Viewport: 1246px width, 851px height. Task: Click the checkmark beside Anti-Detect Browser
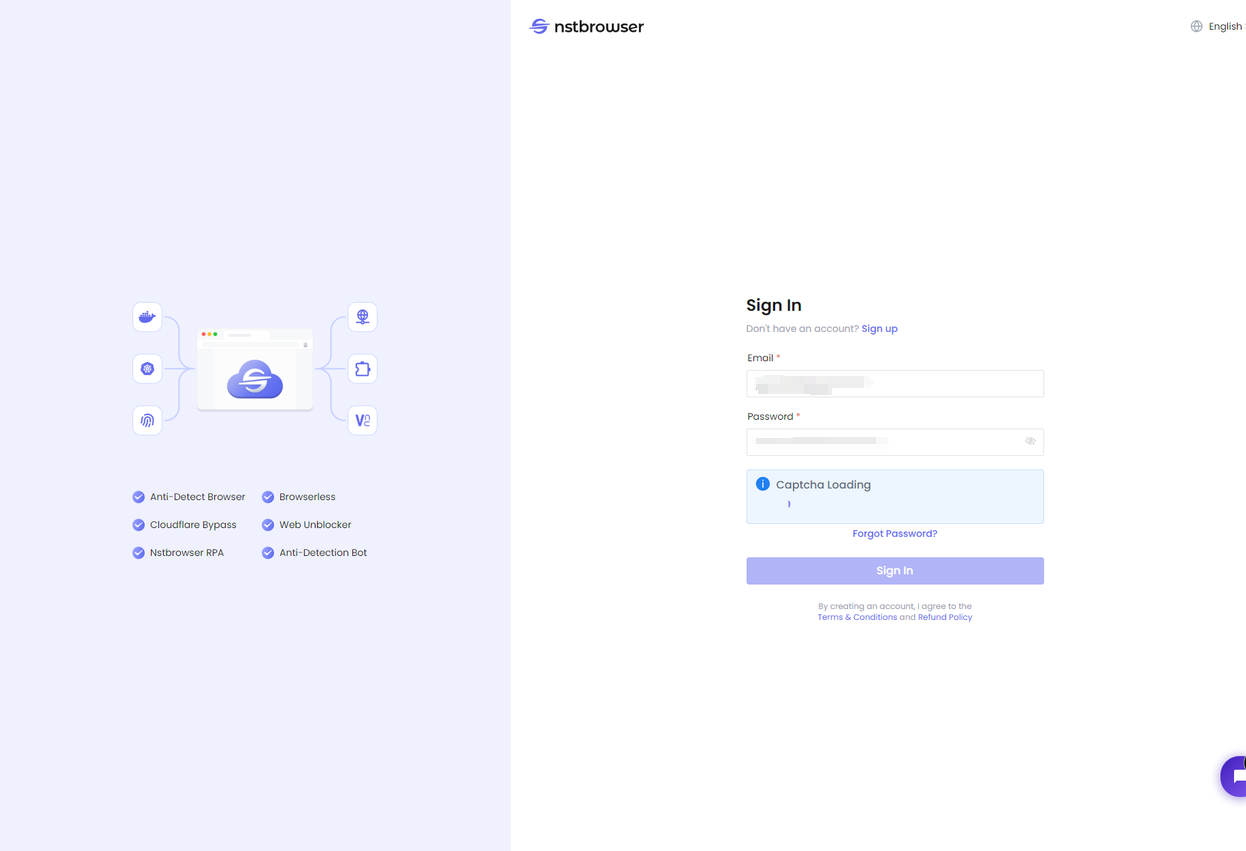click(x=139, y=497)
